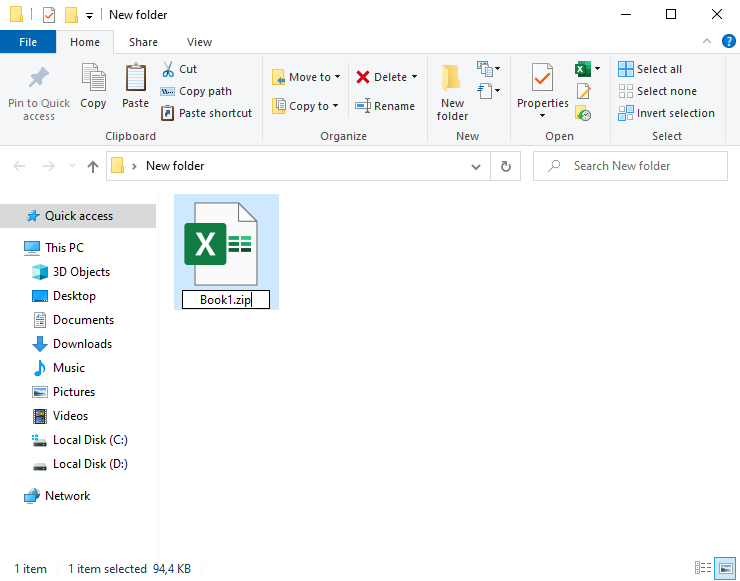Switch to details view in status bar
The height and width of the screenshot is (581, 740).
click(703, 568)
